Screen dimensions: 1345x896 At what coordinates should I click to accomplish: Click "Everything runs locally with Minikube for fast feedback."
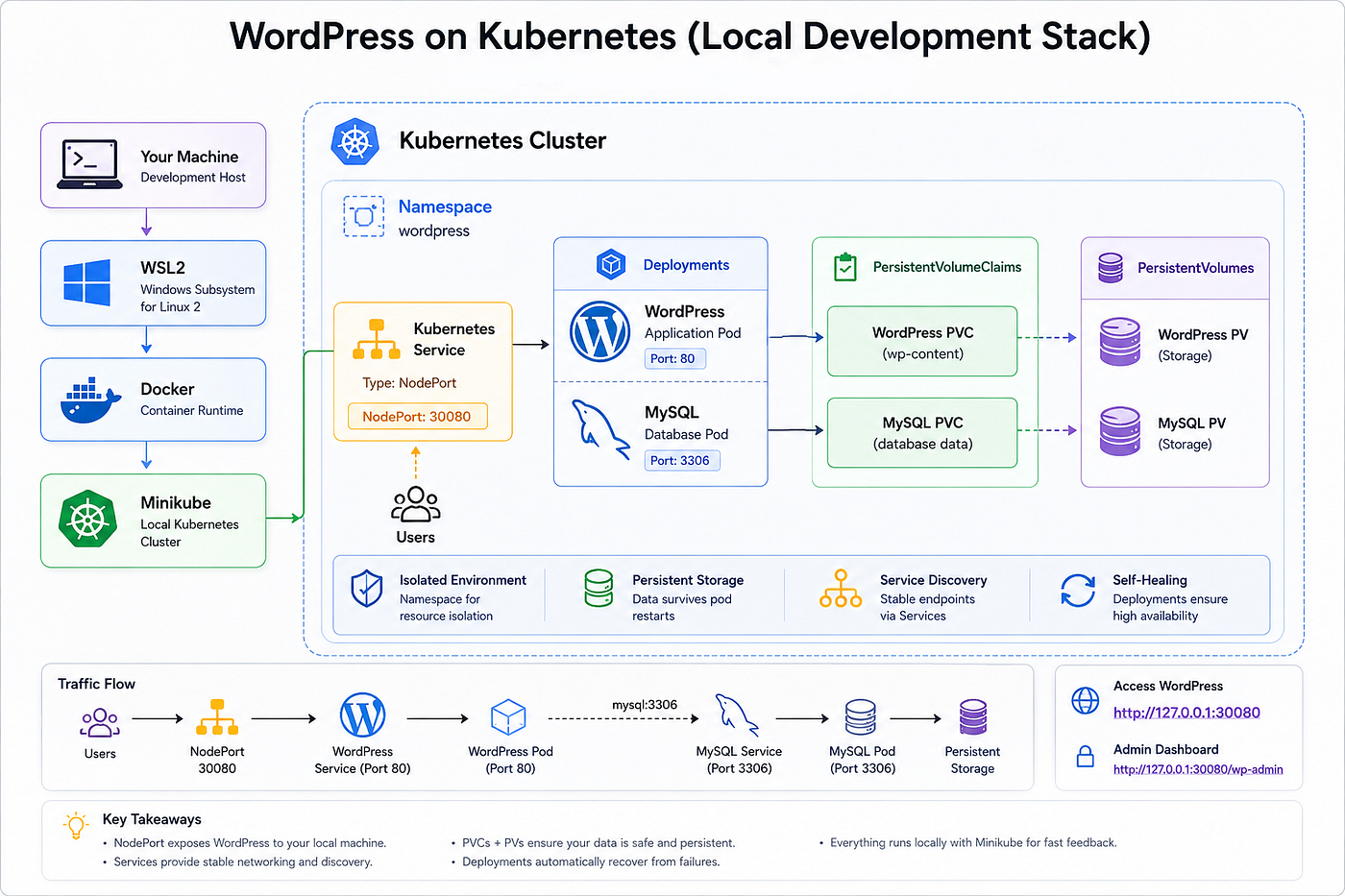(973, 843)
